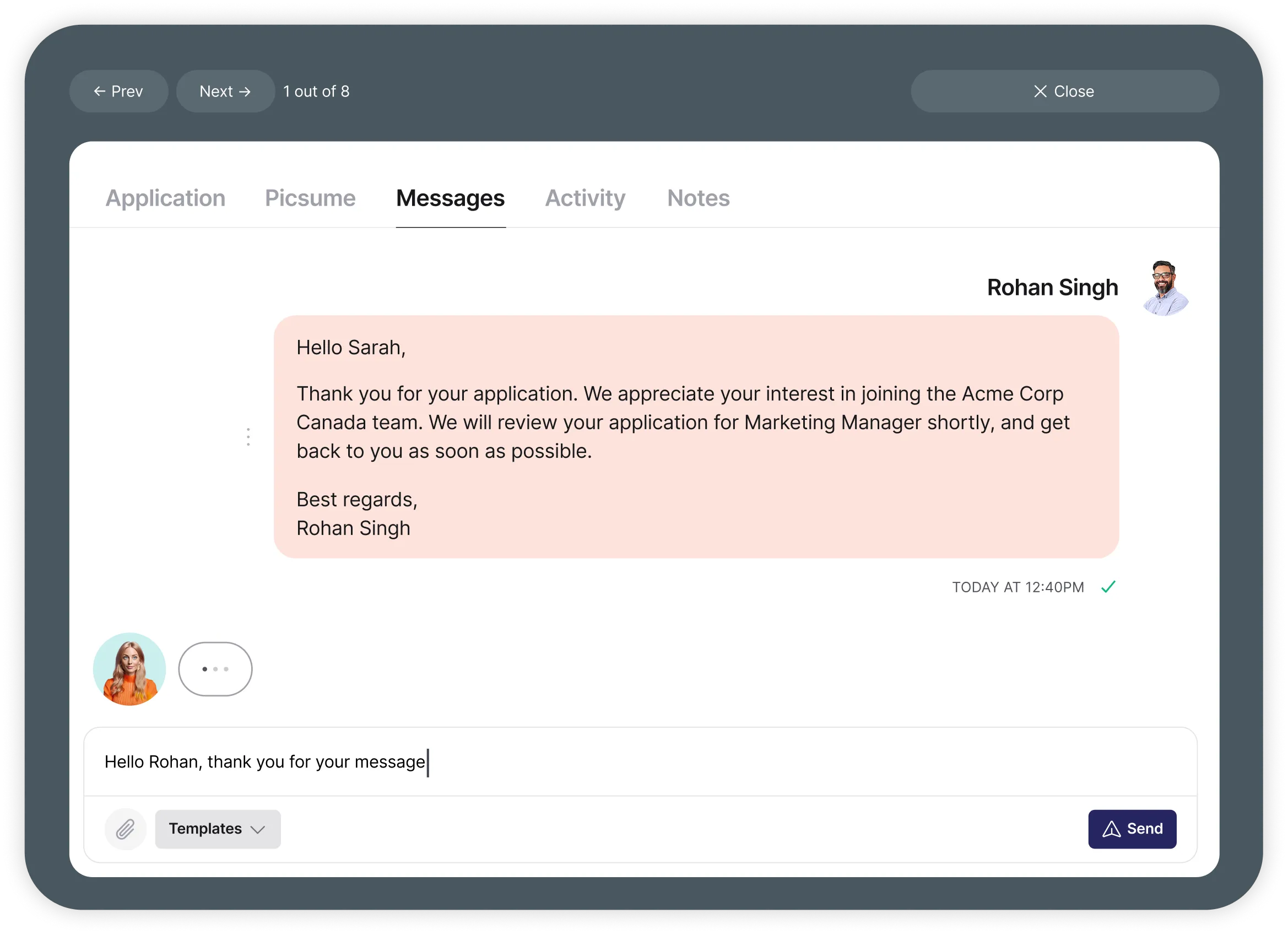Click the pink message bubble from Rohan

696,437
